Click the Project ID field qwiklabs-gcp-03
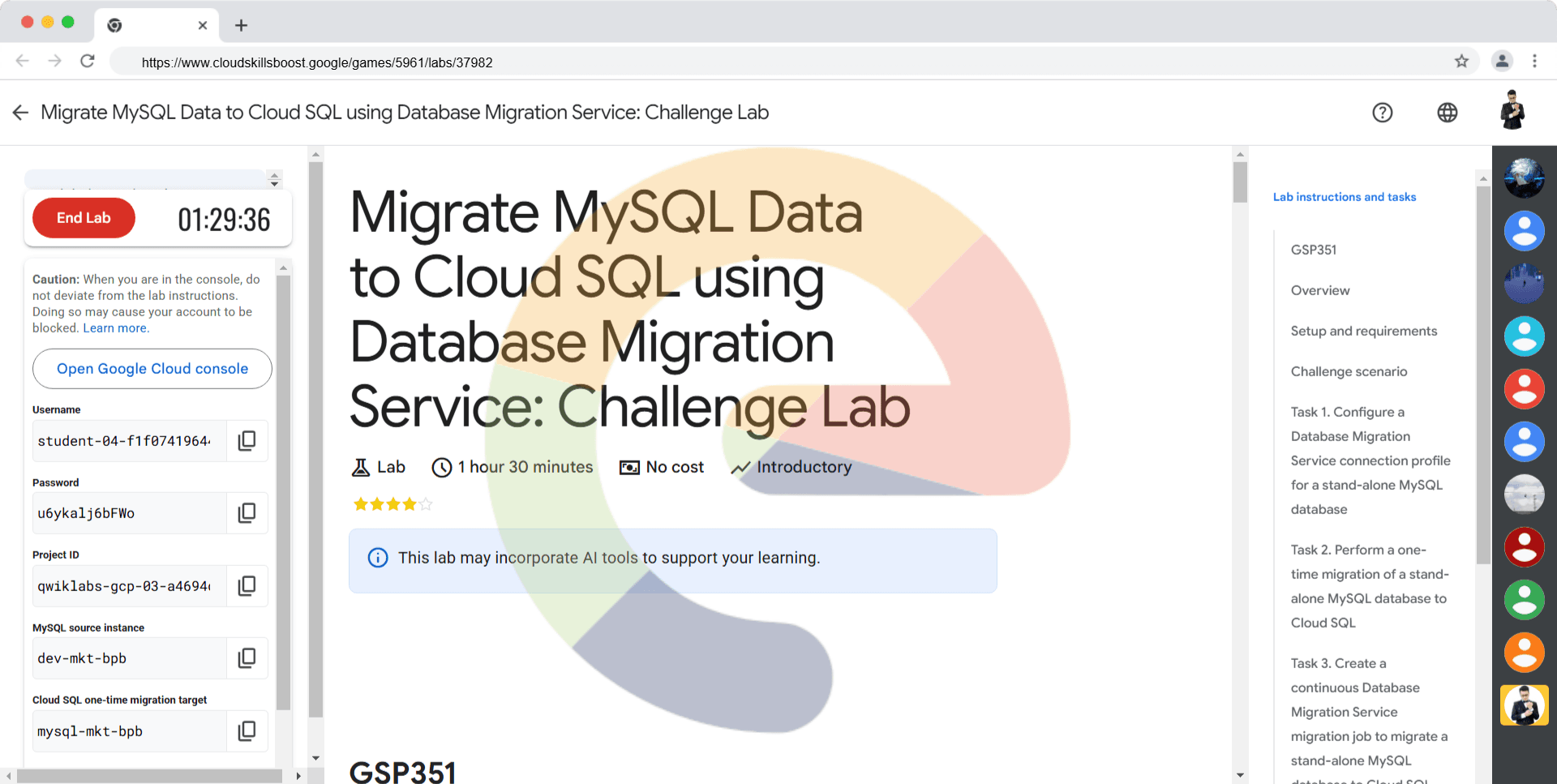The width and height of the screenshot is (1557, 784). point(129,585)
